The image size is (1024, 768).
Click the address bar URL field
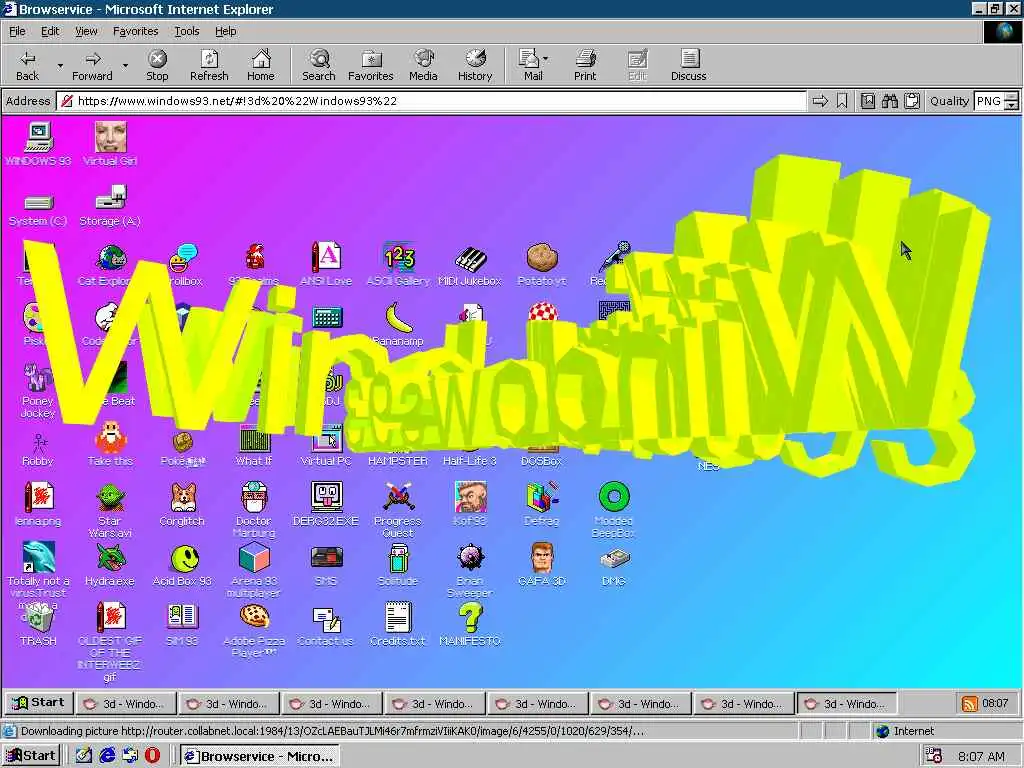[431, 101]
